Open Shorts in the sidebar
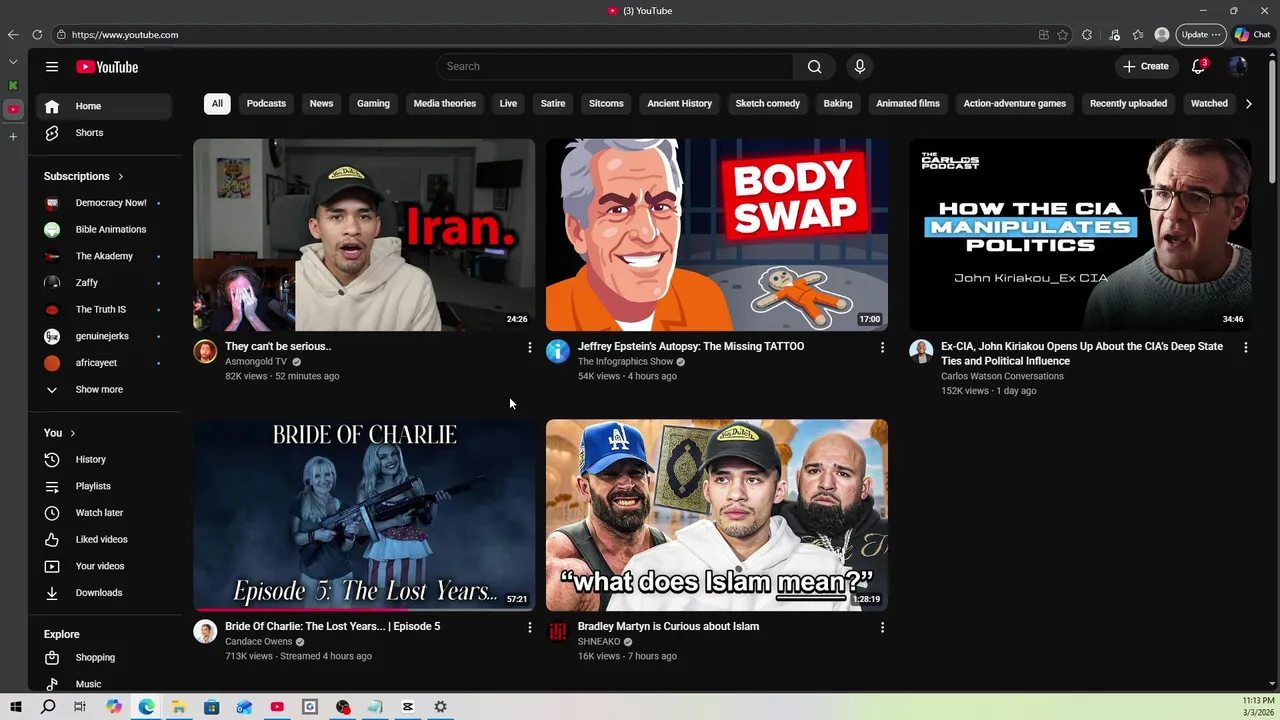The width and height of the screenshot is (1280, 720). [x=104, y=133]
